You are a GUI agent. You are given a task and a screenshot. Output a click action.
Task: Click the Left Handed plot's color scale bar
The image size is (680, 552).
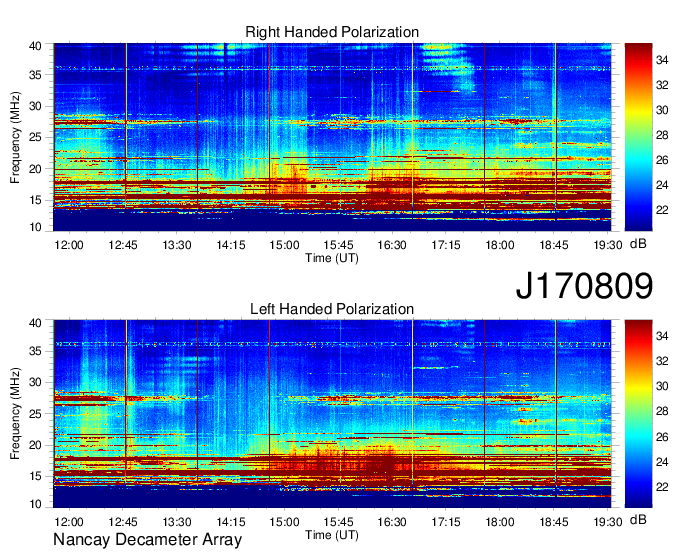[638, 414]
